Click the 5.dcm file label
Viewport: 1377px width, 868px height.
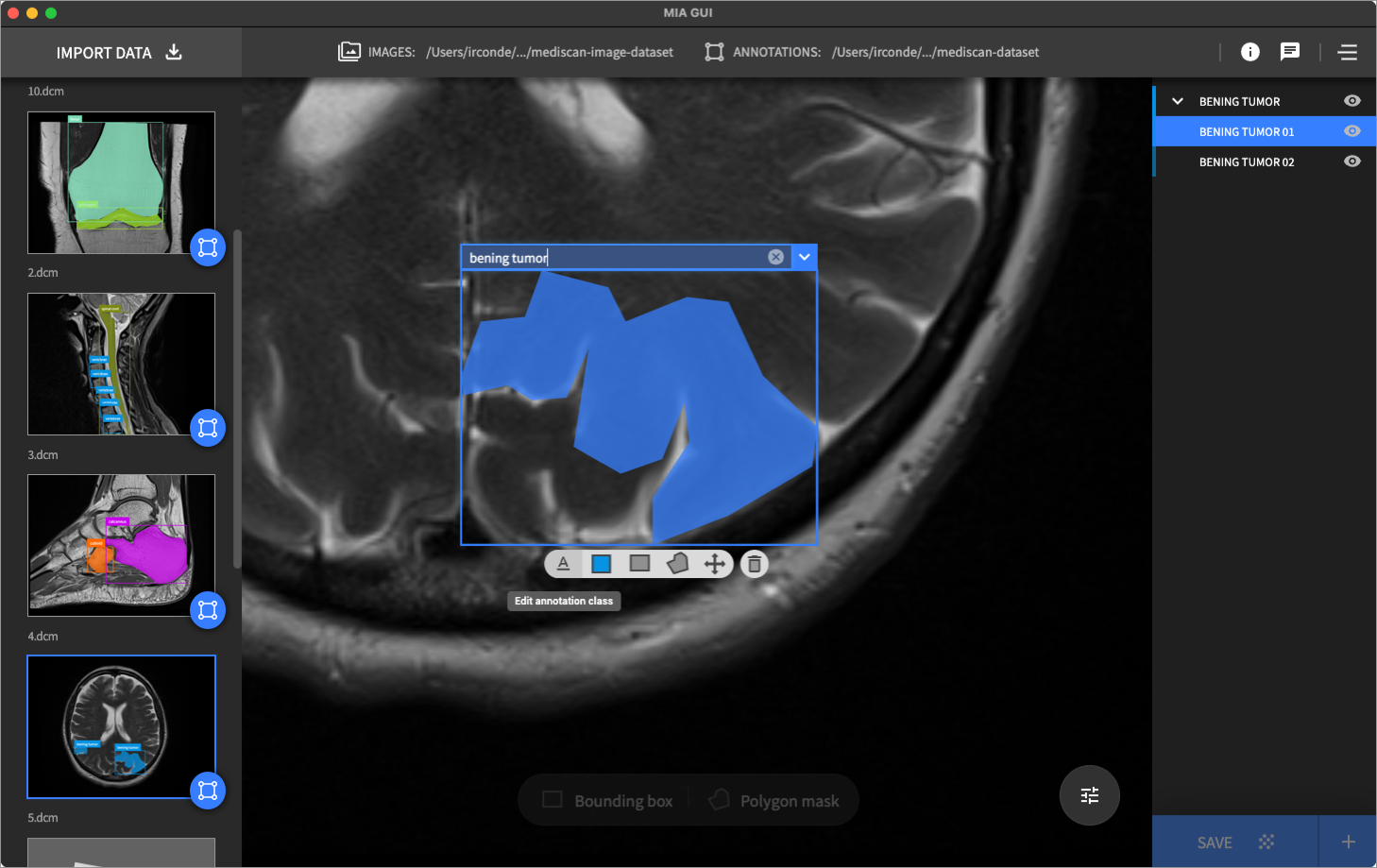(42, 817)
